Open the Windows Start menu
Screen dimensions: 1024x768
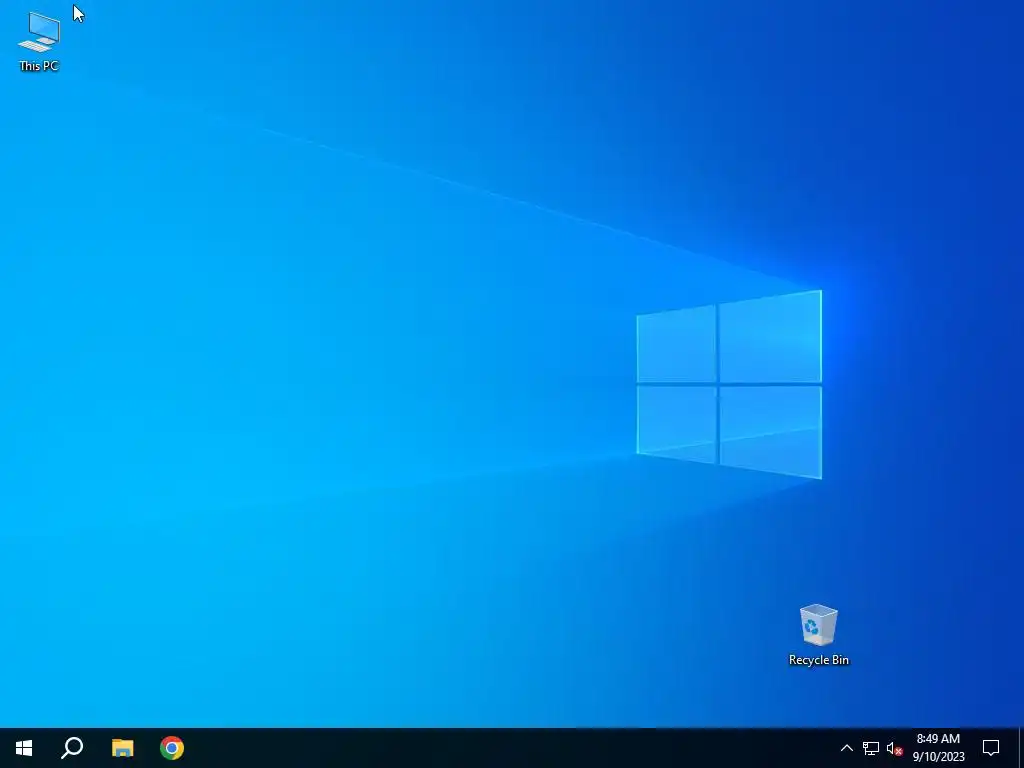pyautogui.click(x=24, y=748)
